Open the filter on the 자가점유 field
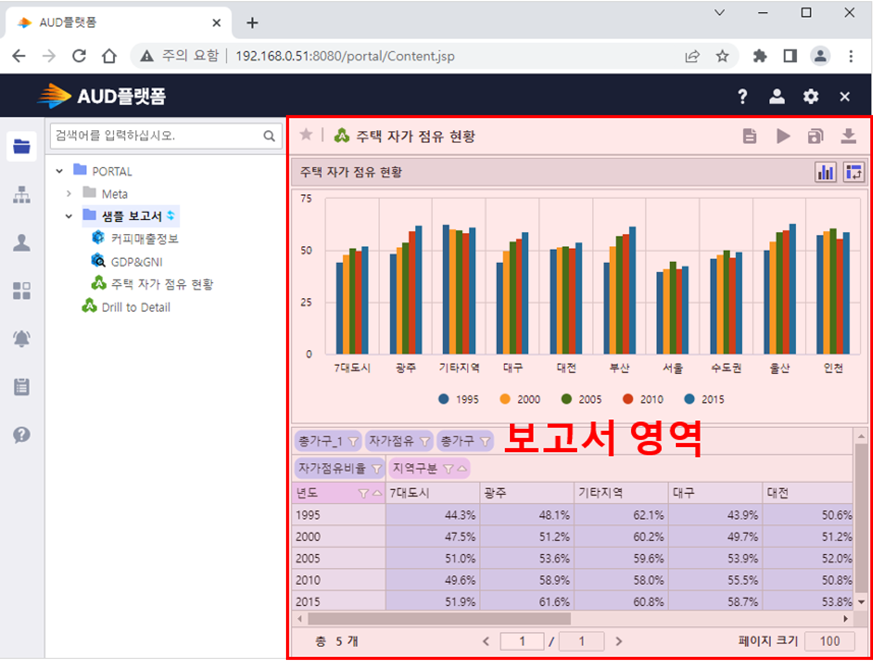The height and width of the screenshot is (664, 873). tap(424, 441)
